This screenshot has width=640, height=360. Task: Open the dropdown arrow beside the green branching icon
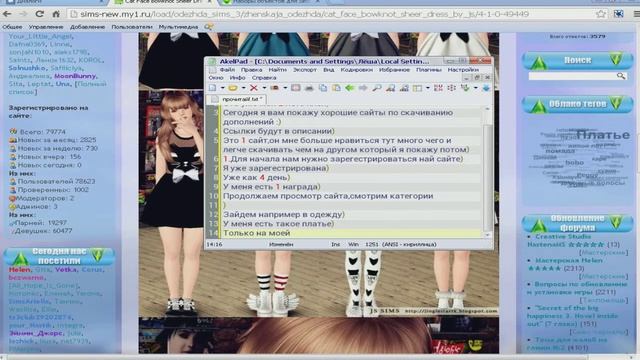coord(476,88)
